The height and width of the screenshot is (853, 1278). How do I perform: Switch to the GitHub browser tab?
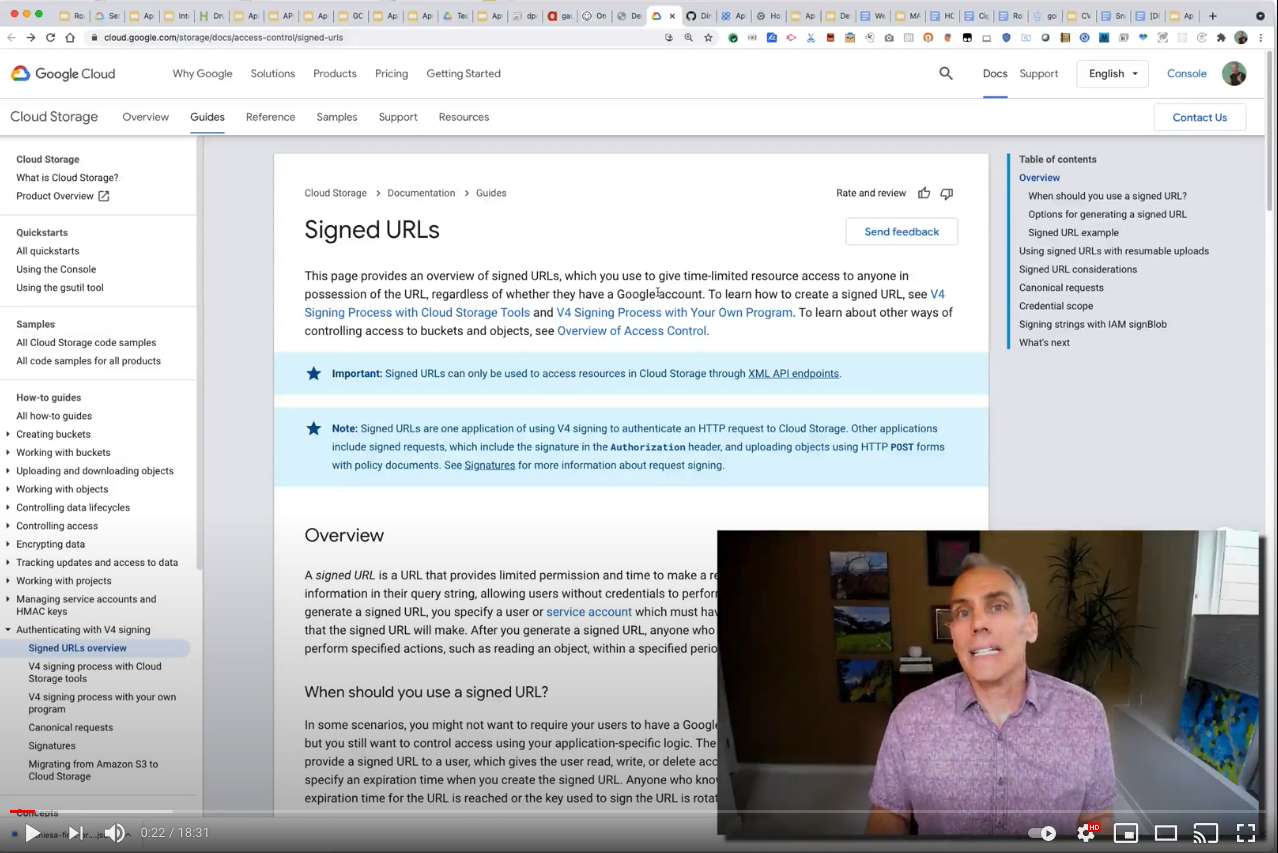pos(697,16)
